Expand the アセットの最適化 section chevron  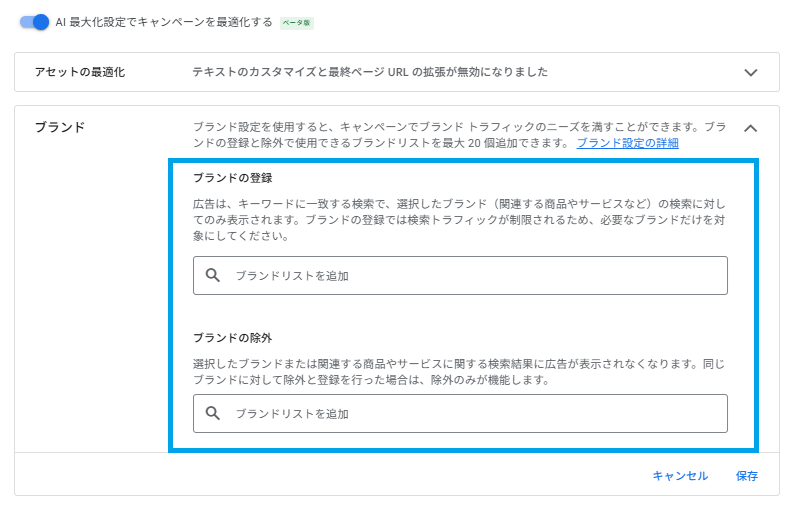pos(750,72)
